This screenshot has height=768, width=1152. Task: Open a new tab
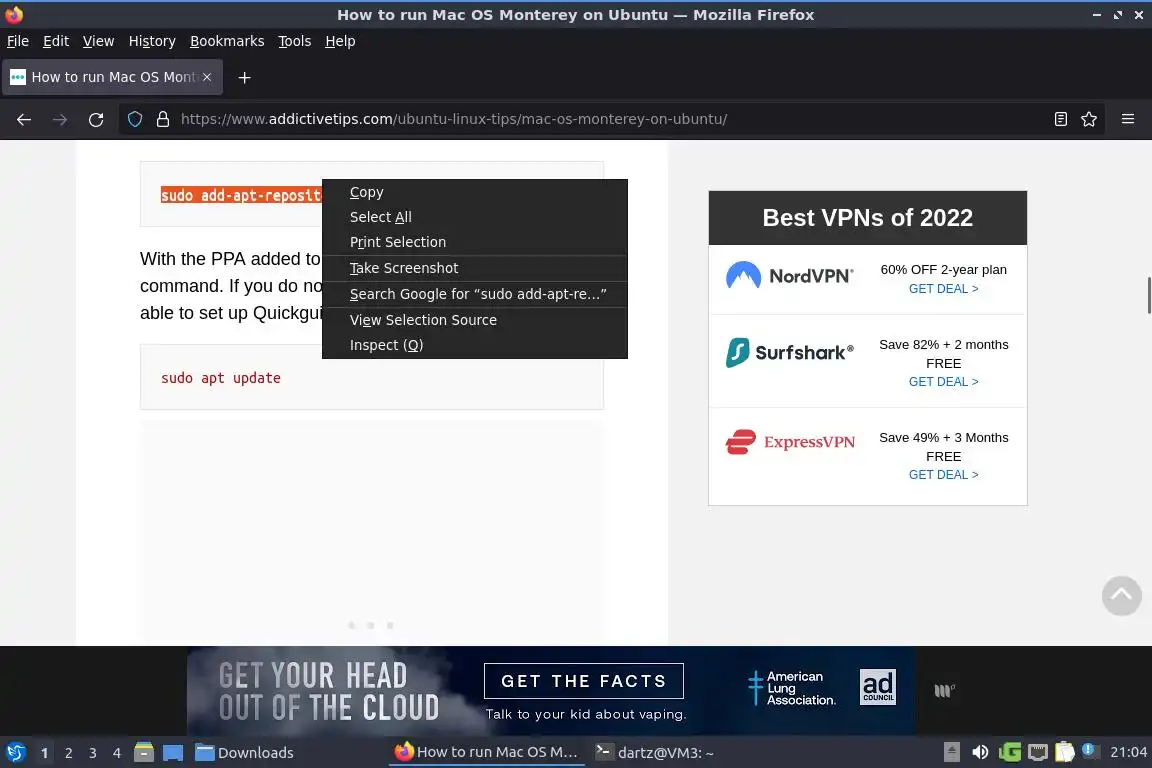(245, 77)
